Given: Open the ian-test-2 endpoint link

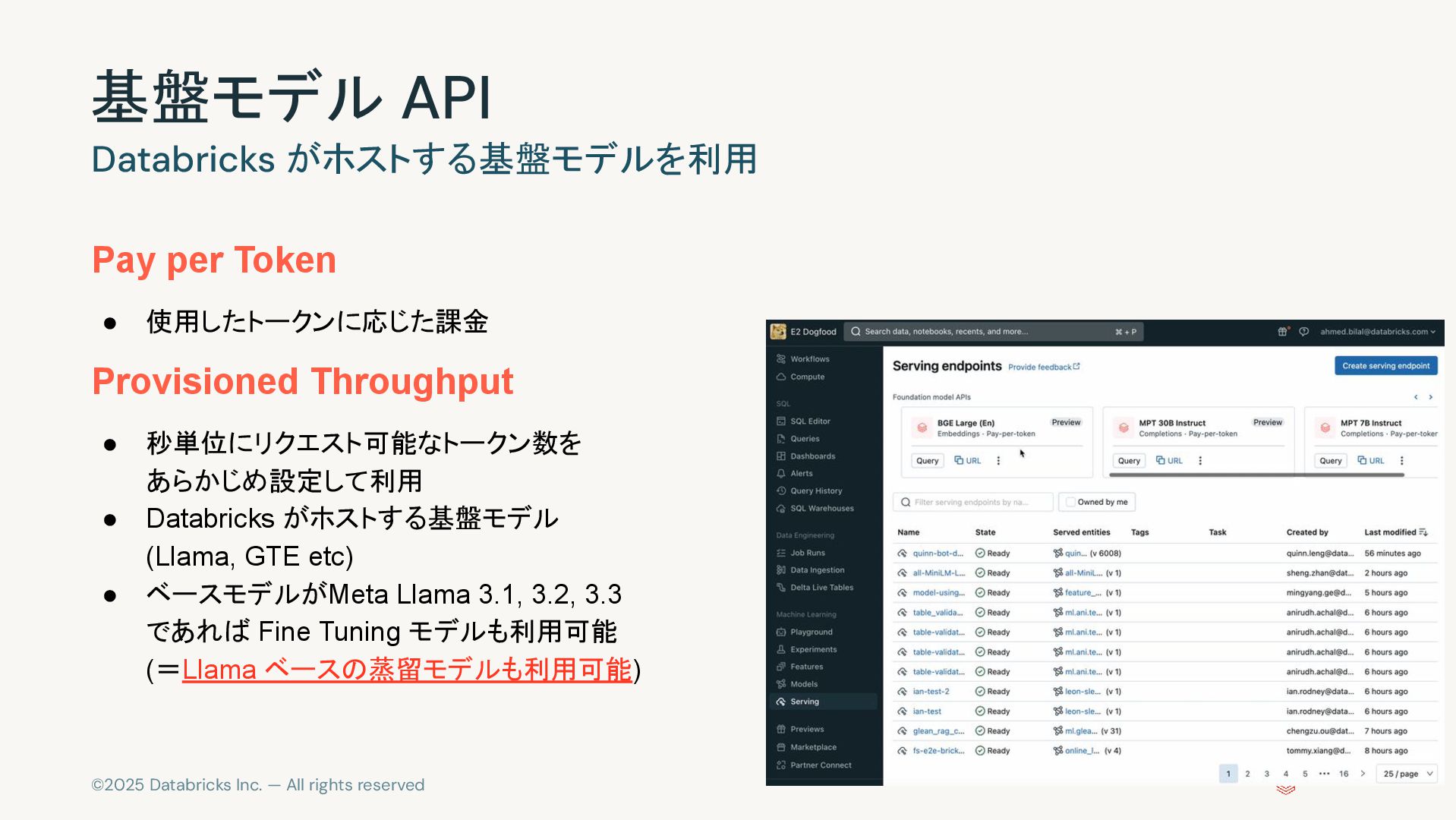Looking at the screenshot, I should pyautogui.click(x=931, y=692).
